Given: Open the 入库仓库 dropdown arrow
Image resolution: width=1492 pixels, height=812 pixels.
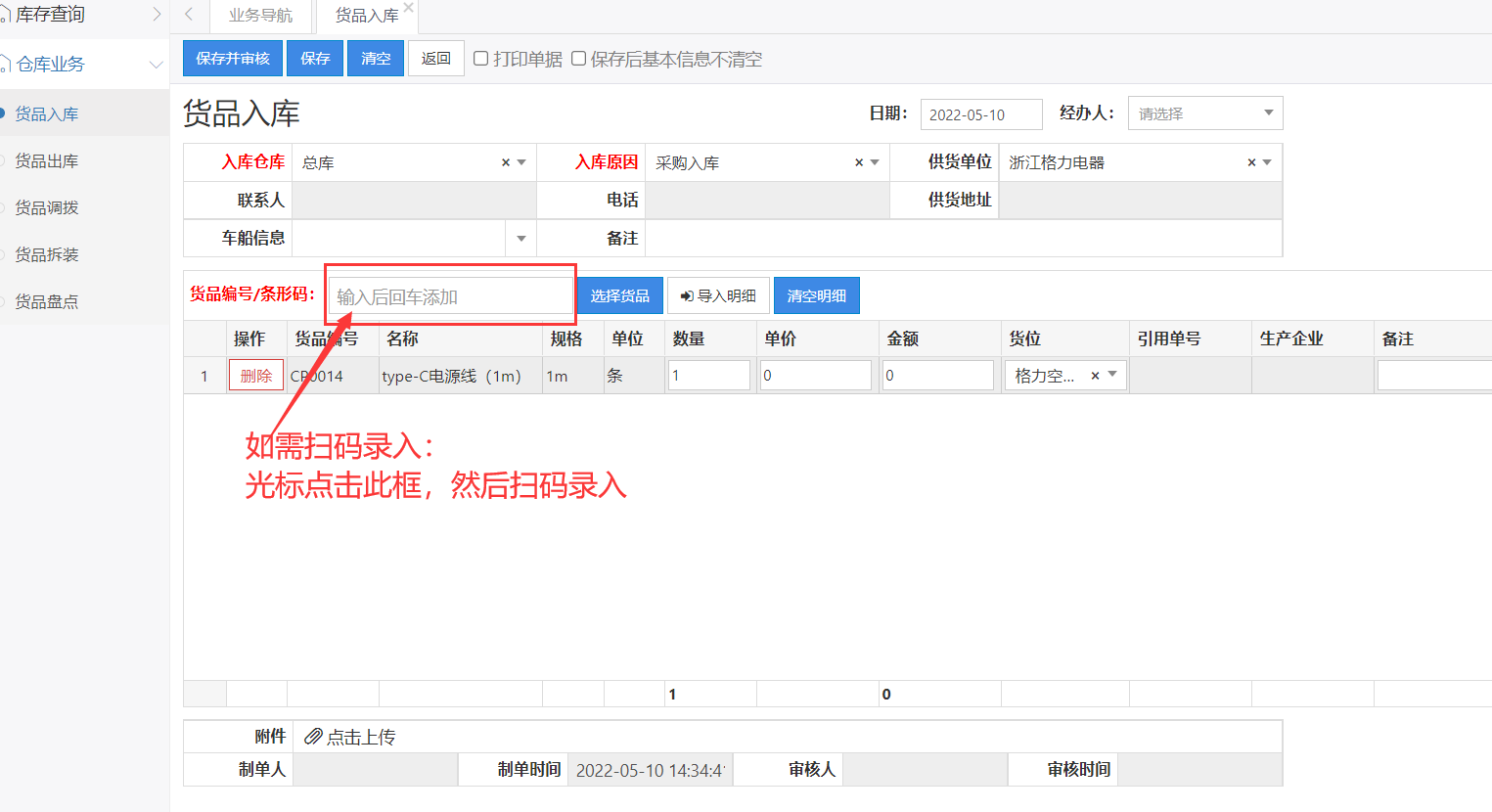Looking at the screenshot, I should pos(521,162).
